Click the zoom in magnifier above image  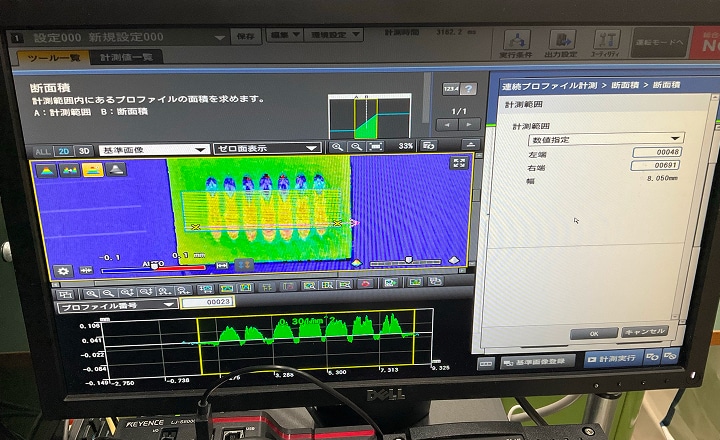coord(339,146)
